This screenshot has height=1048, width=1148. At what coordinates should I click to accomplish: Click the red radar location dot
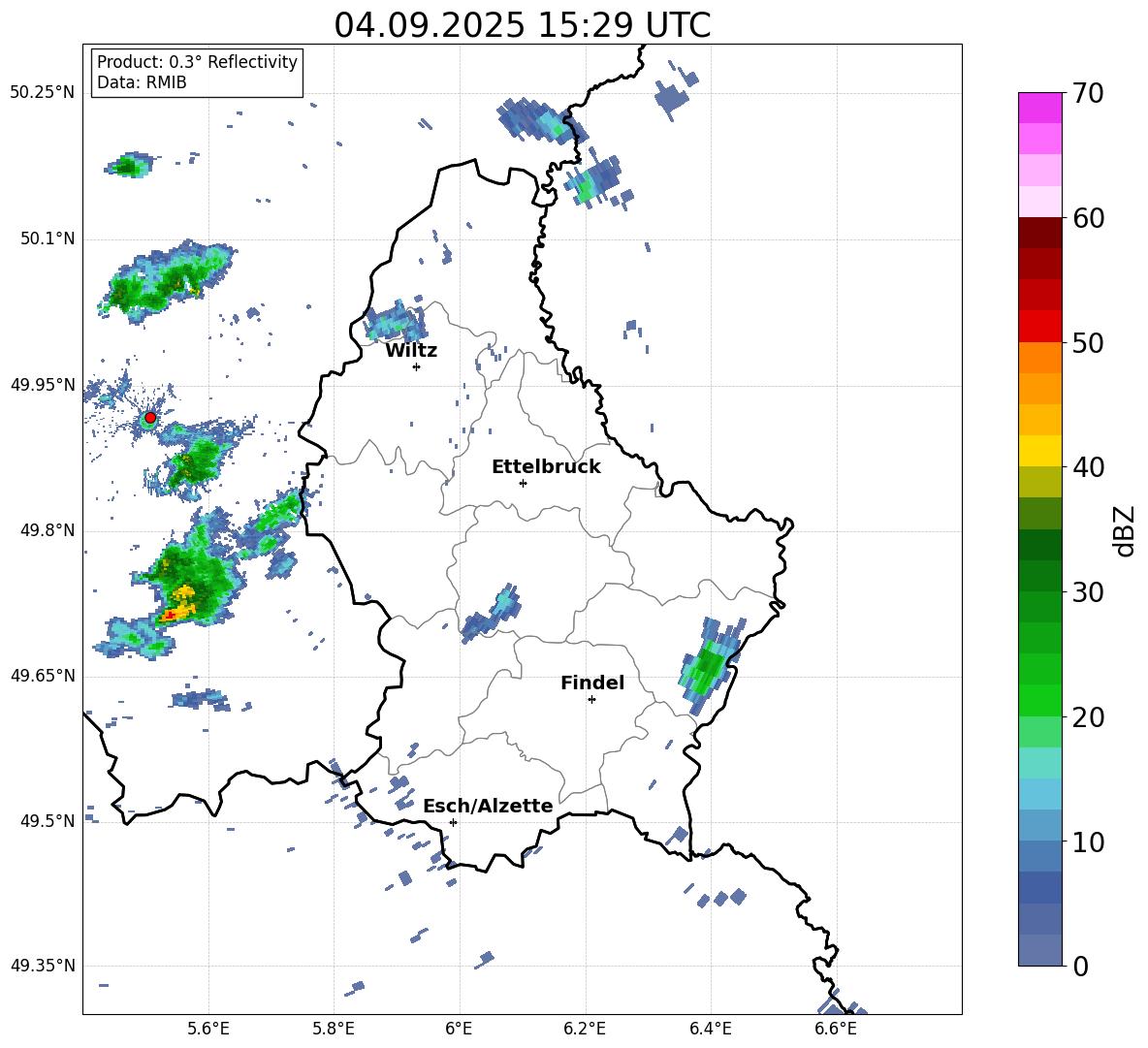[x=150, y=418]
